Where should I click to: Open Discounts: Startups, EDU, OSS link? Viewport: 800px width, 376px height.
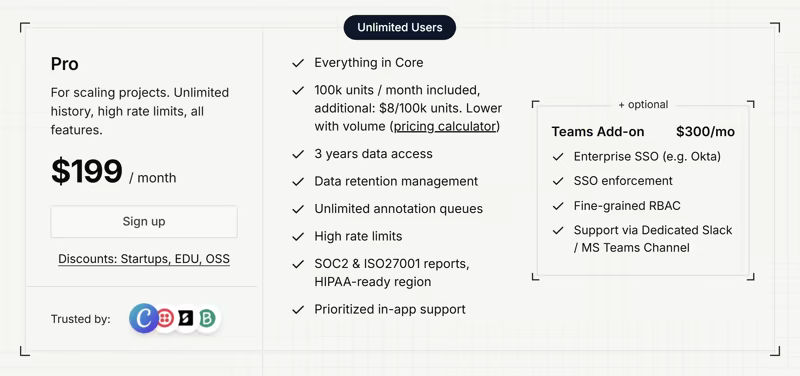pyautogui.click(x=144, y=259)
